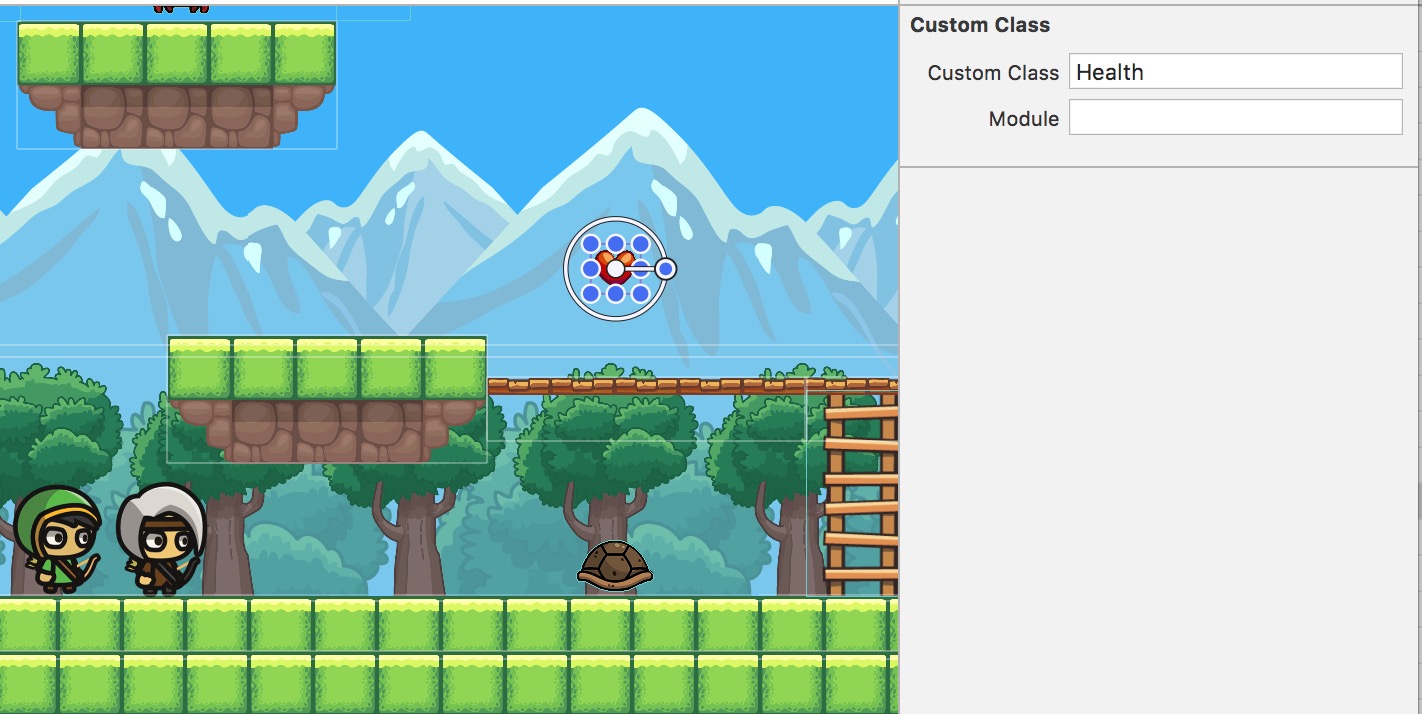Click the bottom-left resize handle of the heart
Screen dimensions: 1422x714
(x=590, y=293)
